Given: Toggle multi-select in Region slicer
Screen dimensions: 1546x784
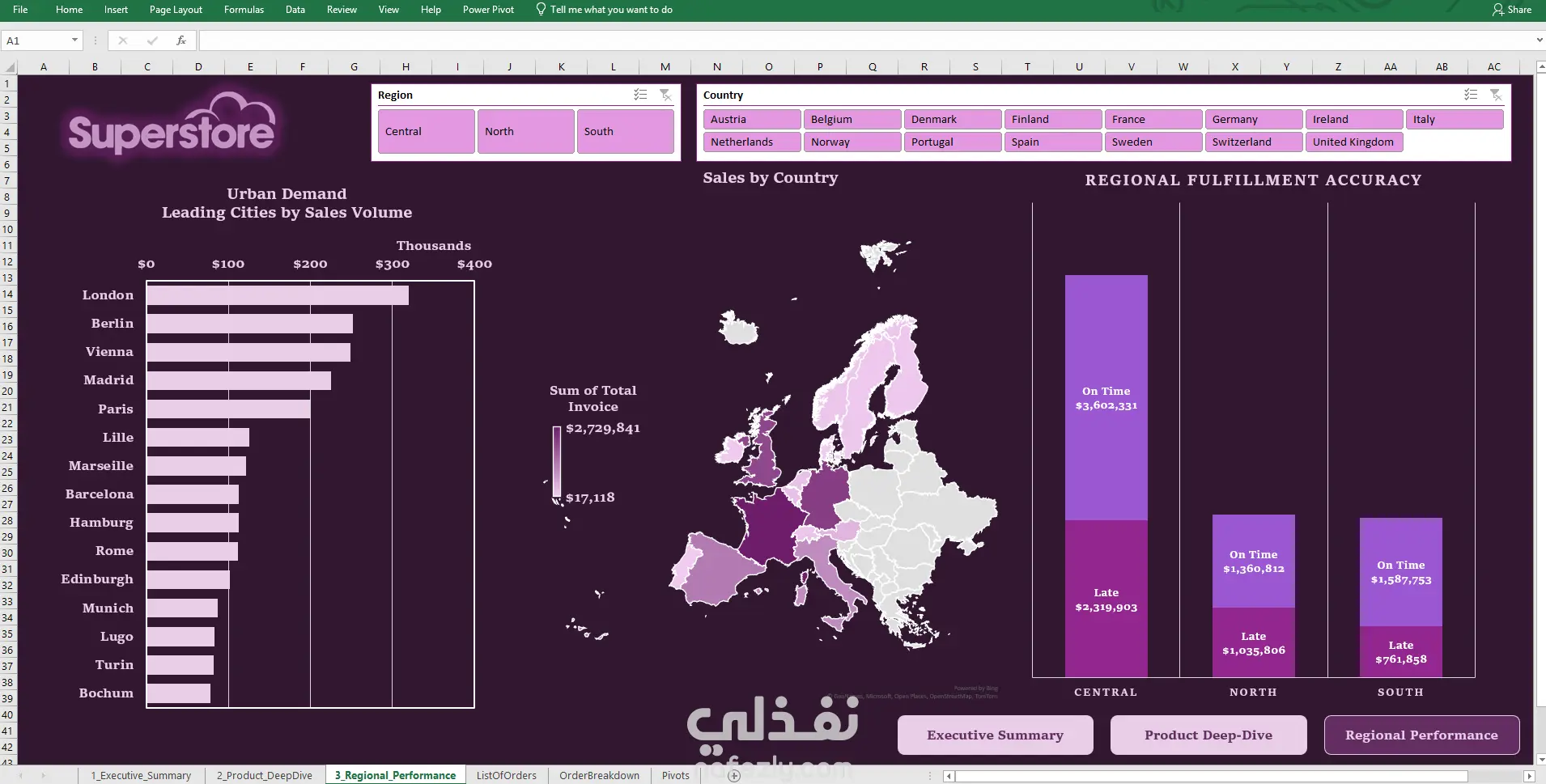Looking at the screenshot, I should tap(640, 95).
